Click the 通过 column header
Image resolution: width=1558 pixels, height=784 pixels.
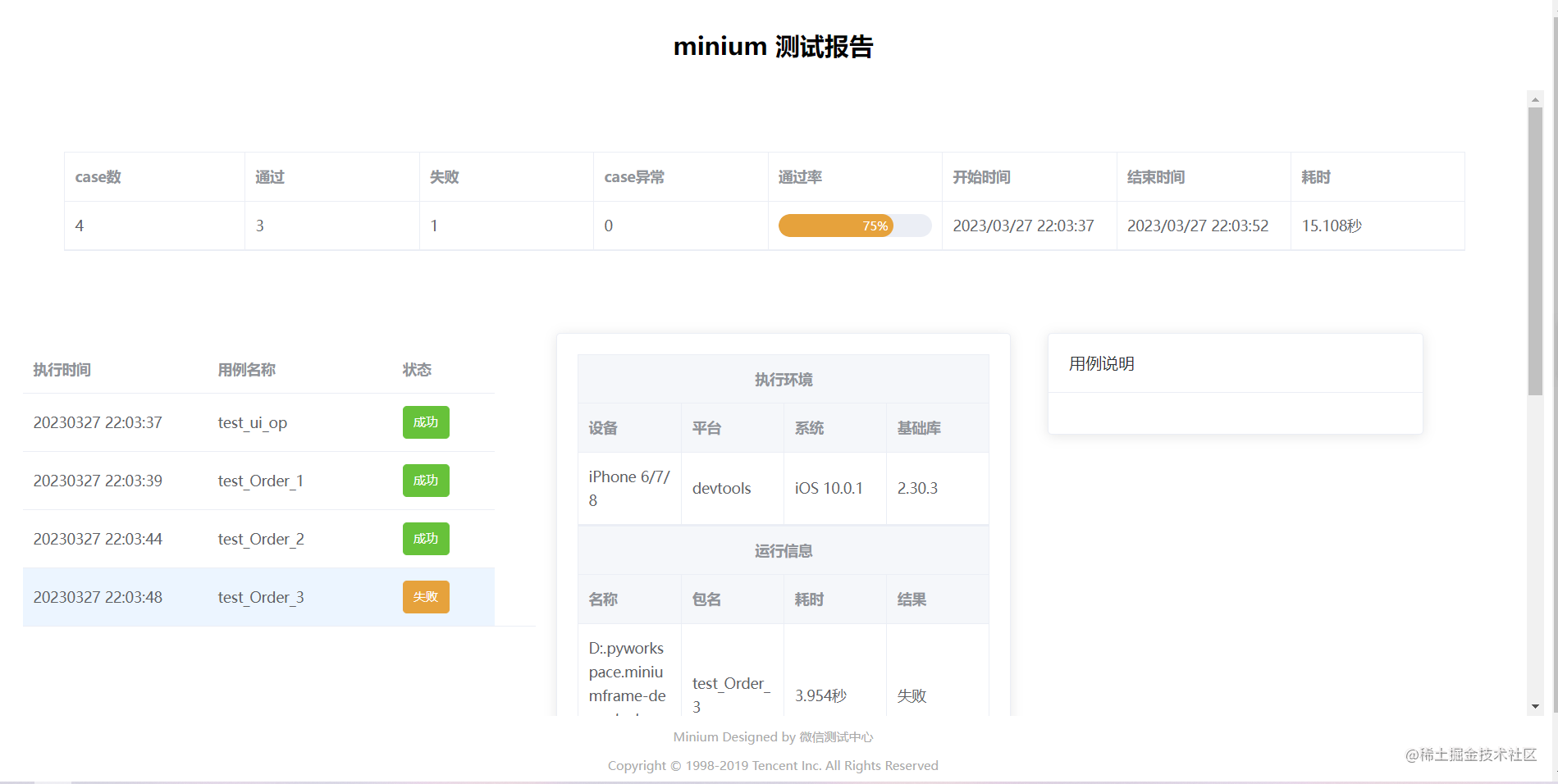coord(270,177)
